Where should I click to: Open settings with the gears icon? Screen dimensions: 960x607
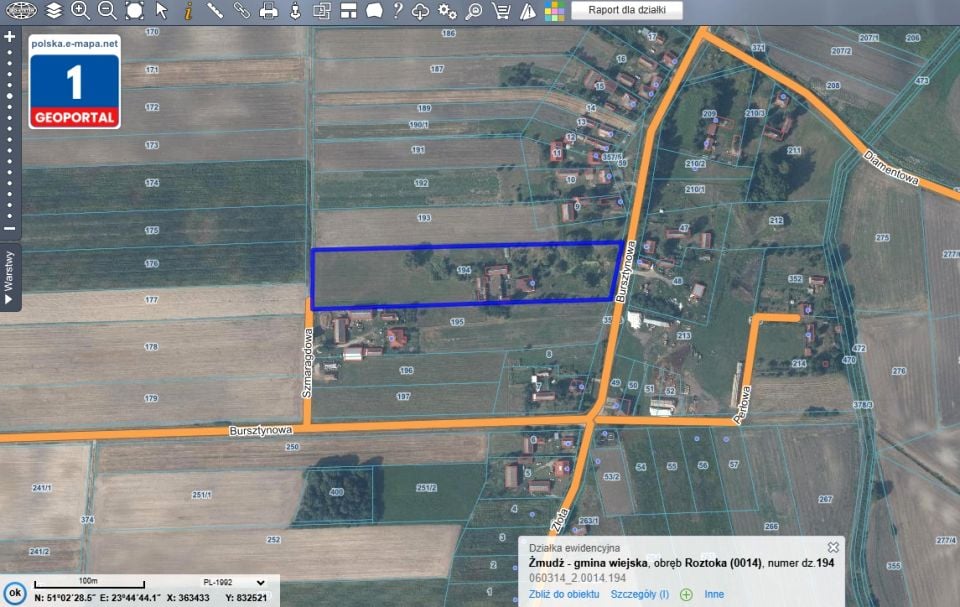point(447,10)
